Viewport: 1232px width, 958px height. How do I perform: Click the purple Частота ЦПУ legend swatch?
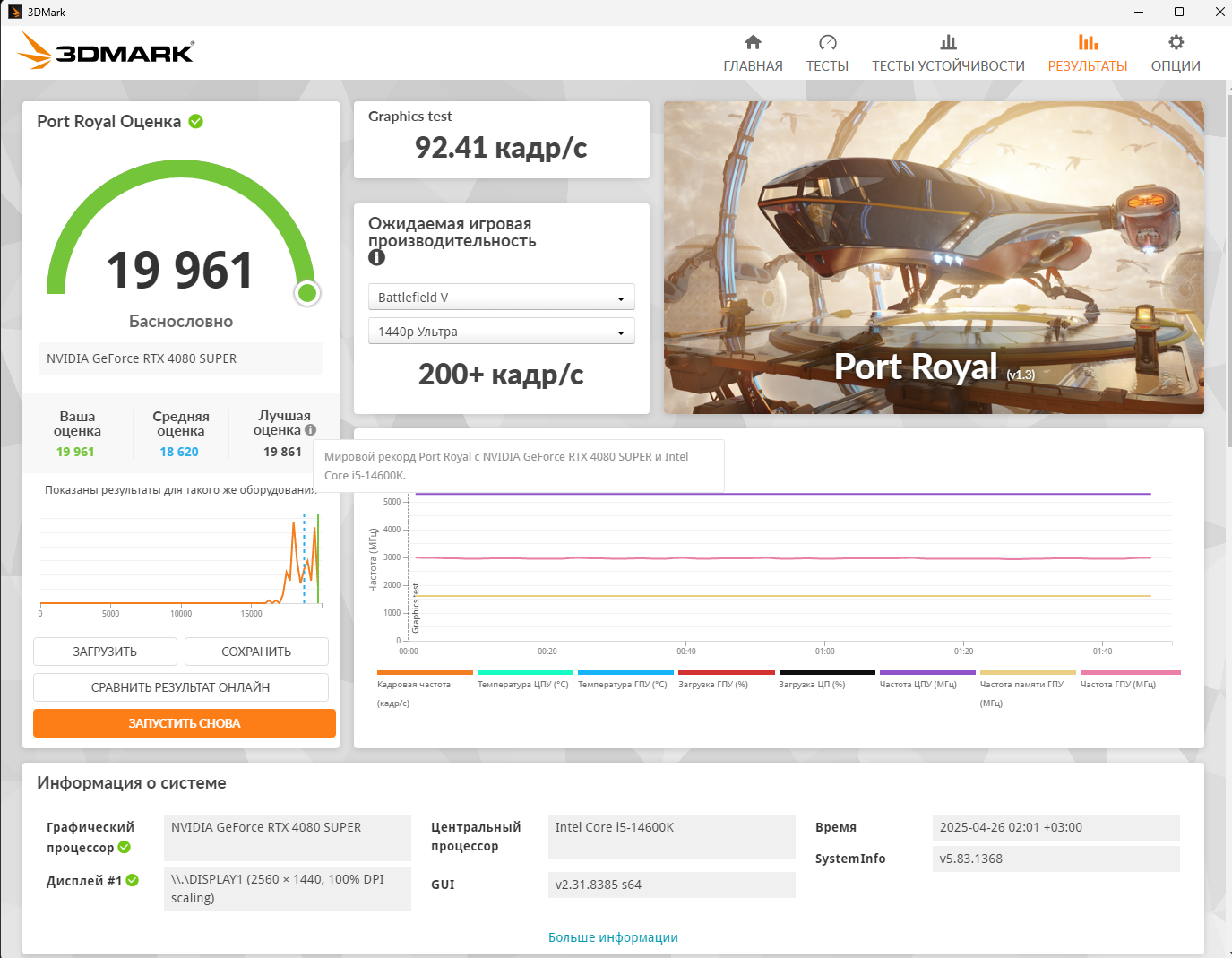[x=927, y=672]
